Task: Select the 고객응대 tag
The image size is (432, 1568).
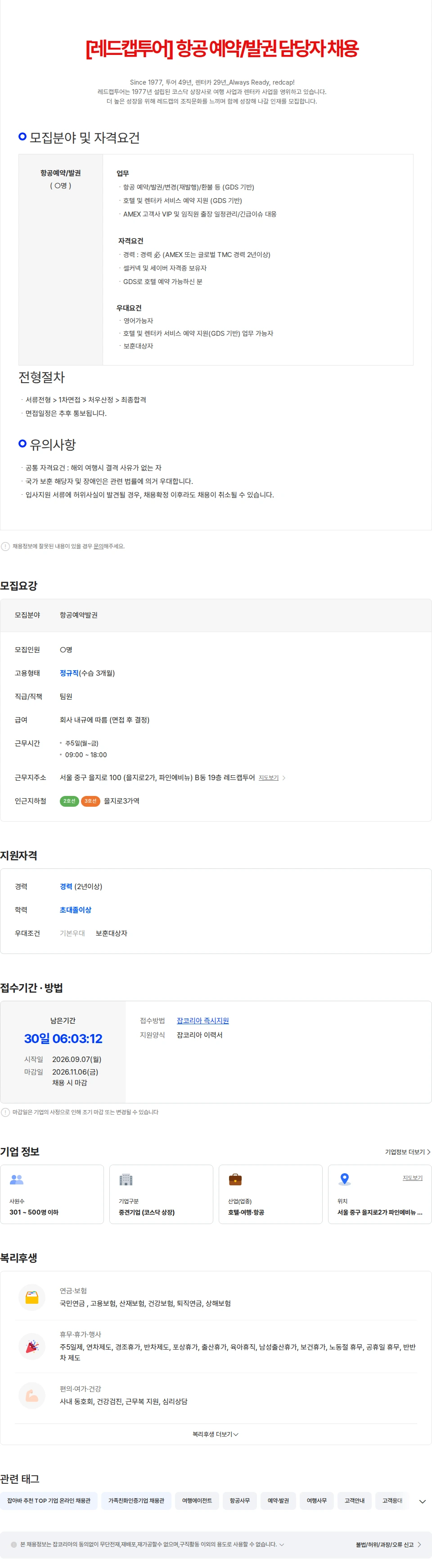Action: click(x=392, y=1500)
